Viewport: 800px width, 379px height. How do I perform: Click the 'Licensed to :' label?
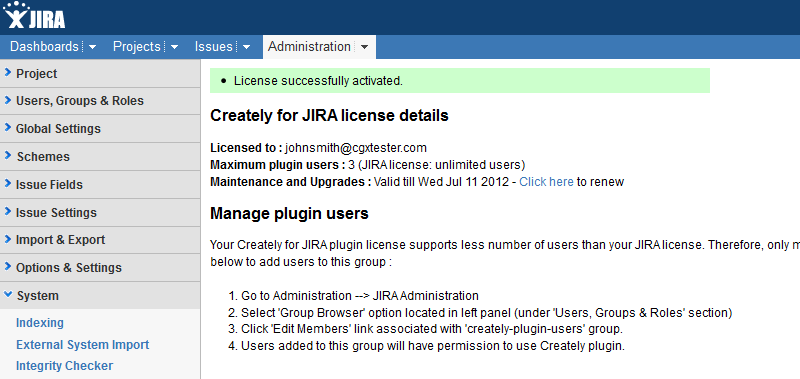[246, 148]
